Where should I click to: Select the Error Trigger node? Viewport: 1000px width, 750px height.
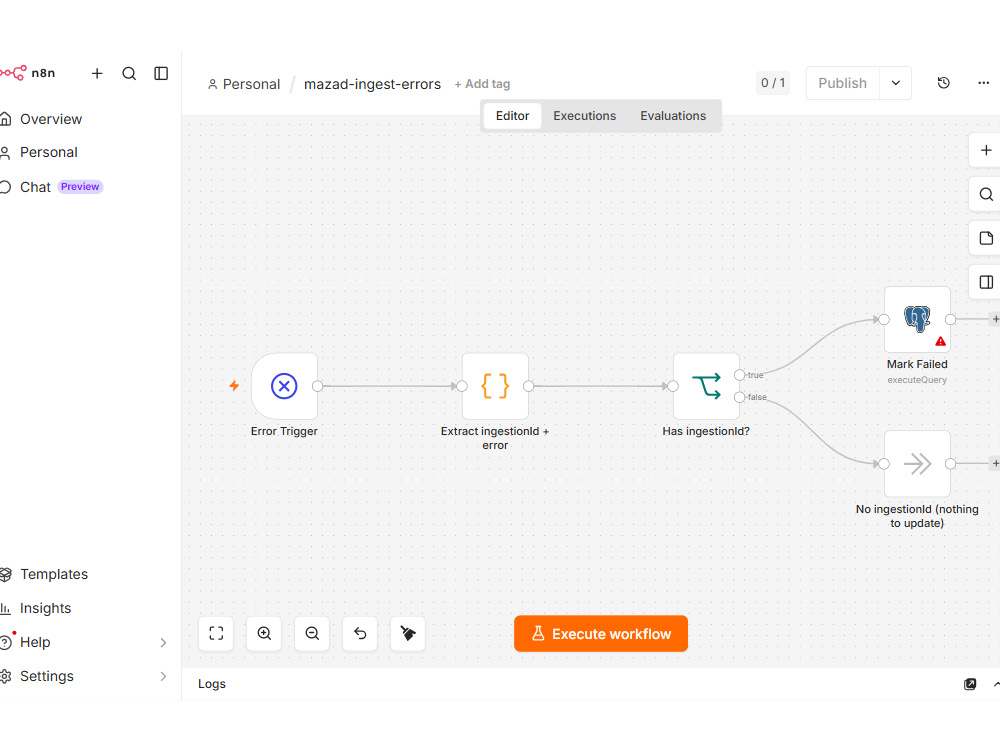(284, 386)
